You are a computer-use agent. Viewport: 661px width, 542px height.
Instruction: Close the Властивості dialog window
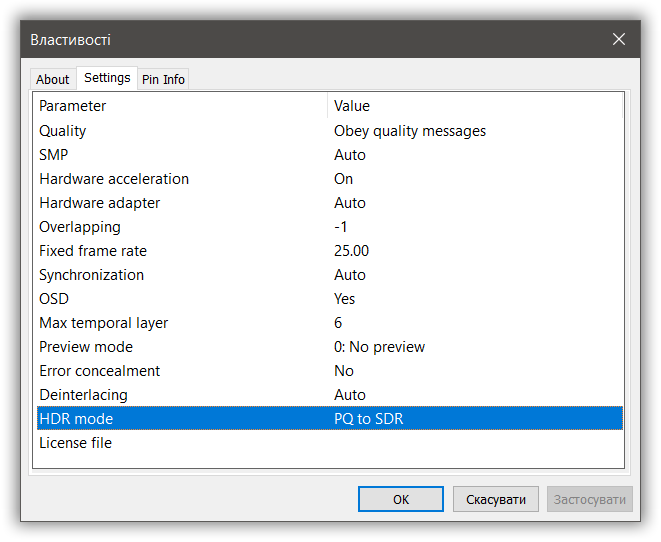(619, 40)
